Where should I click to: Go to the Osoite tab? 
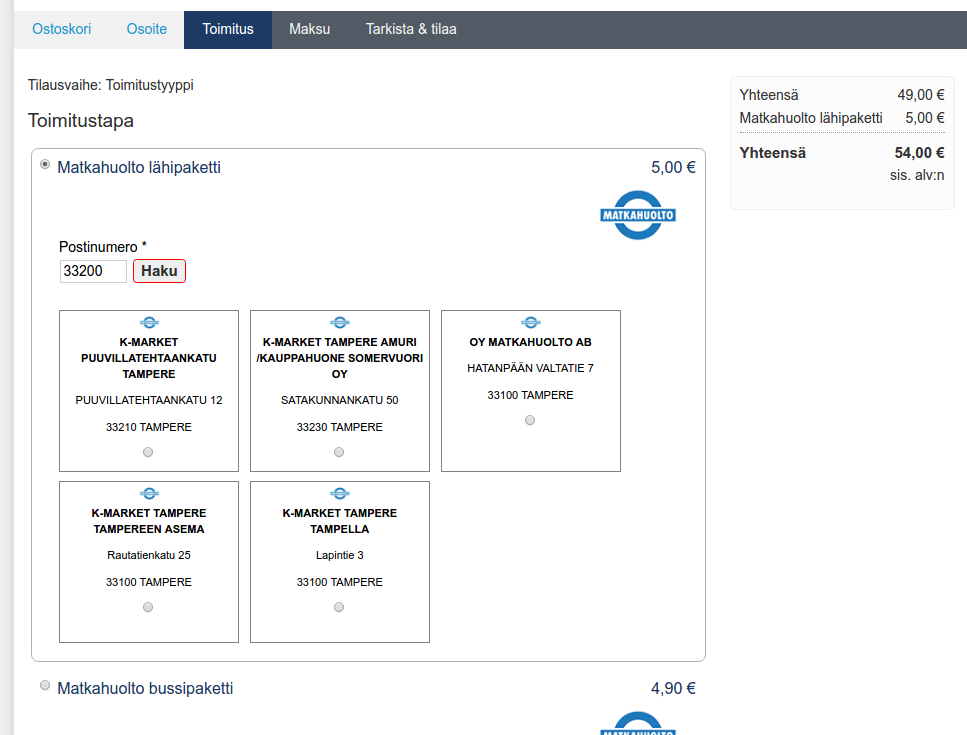[147, 29]
